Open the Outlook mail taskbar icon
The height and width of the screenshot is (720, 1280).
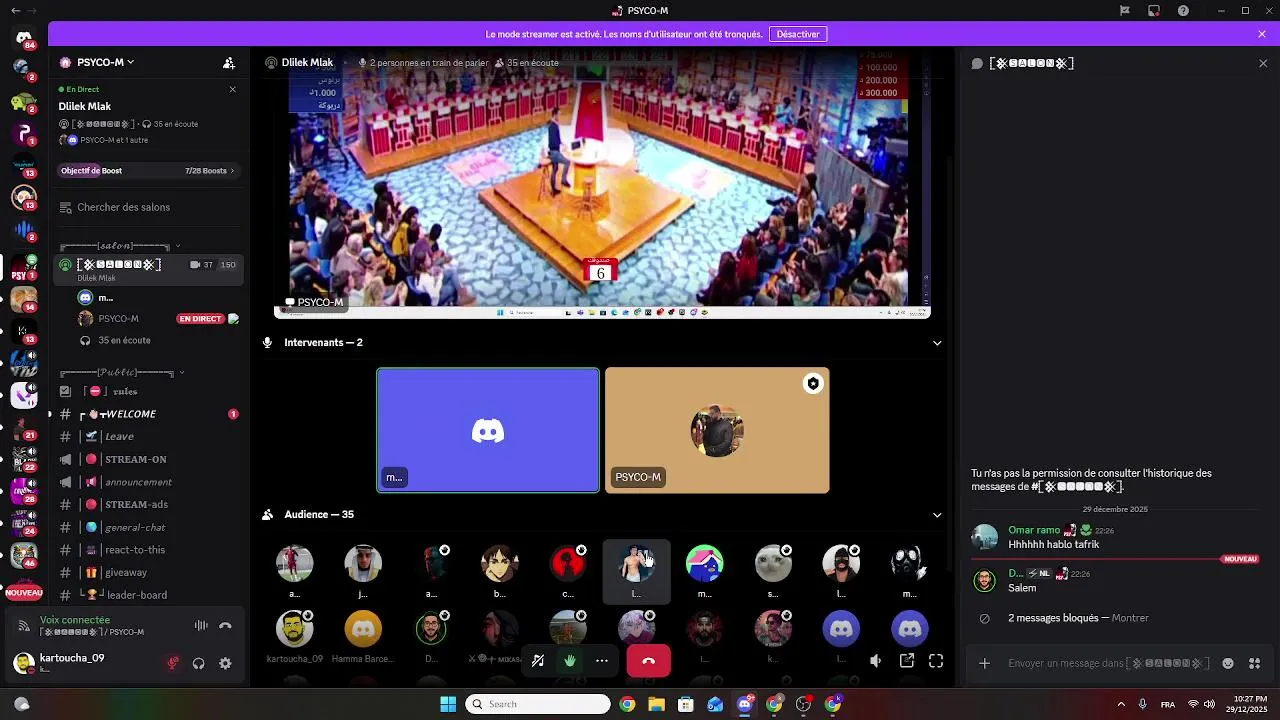tap(715, 704)
